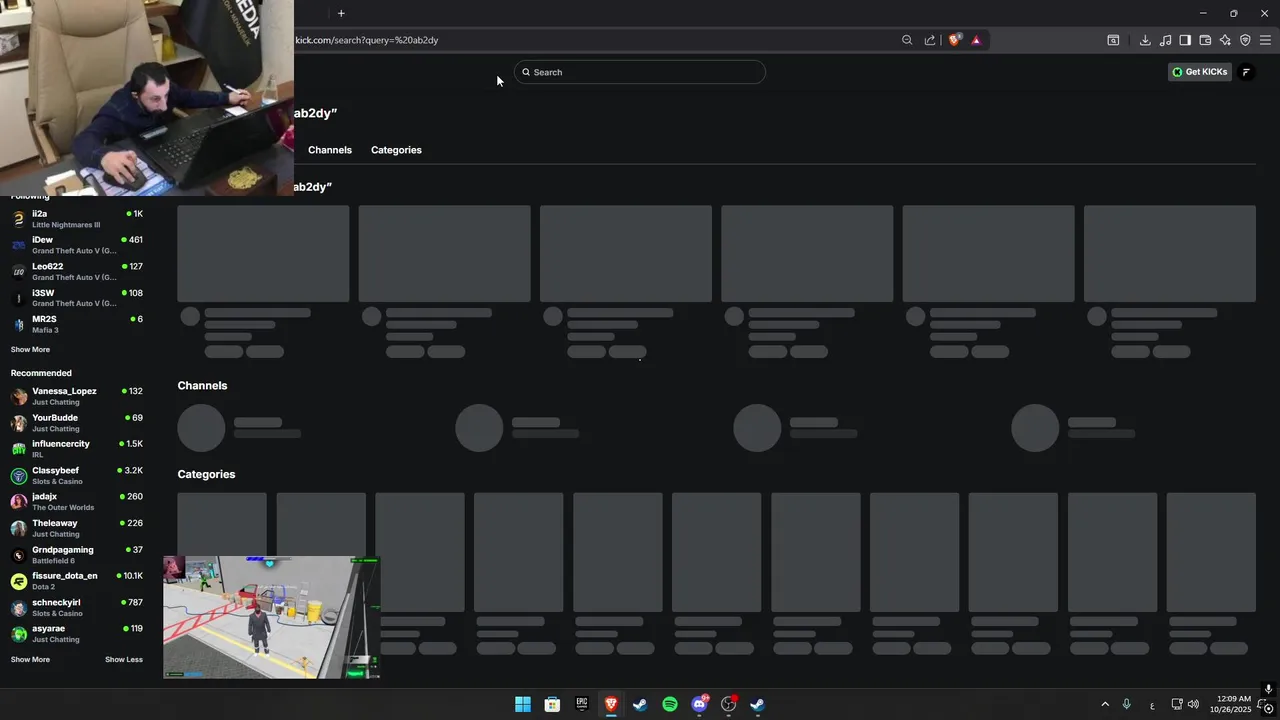
Task: Open Epic Games Launcher from taskbar
Action: 582,704
